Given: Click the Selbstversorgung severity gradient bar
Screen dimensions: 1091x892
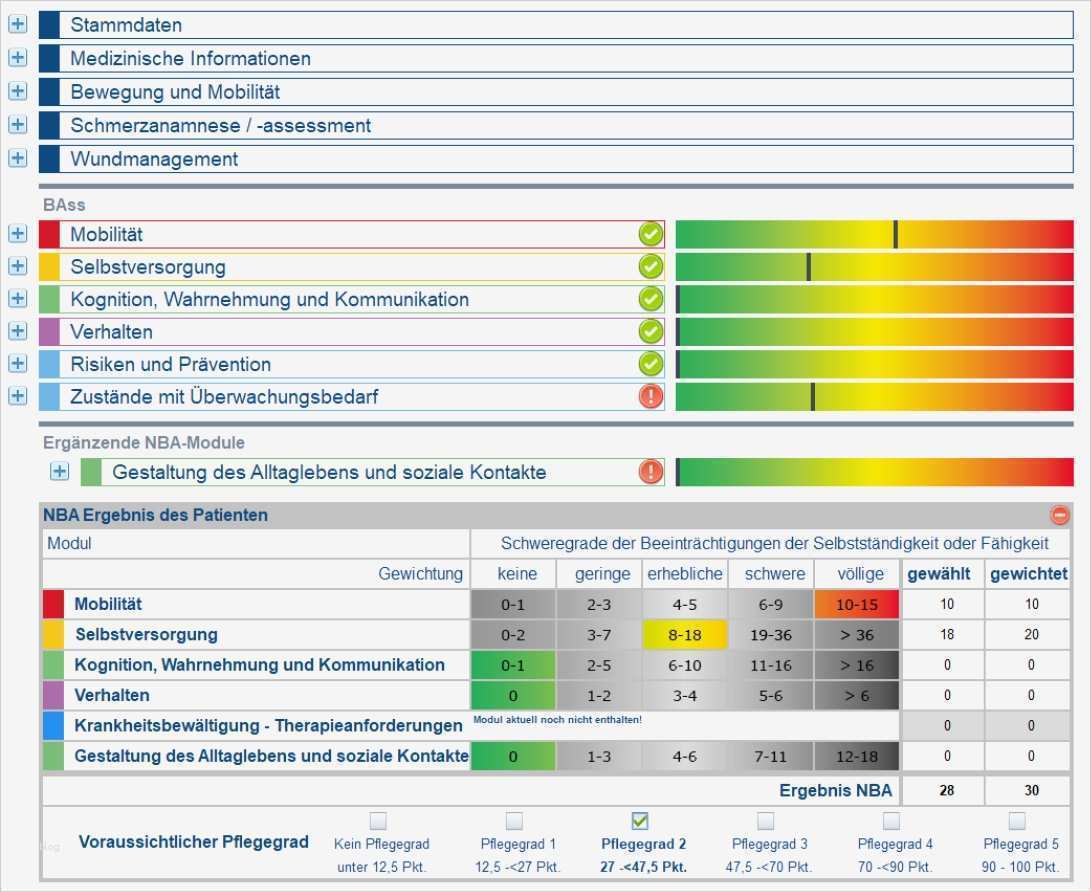Looking at the screenshot, I should coord(874,266).
